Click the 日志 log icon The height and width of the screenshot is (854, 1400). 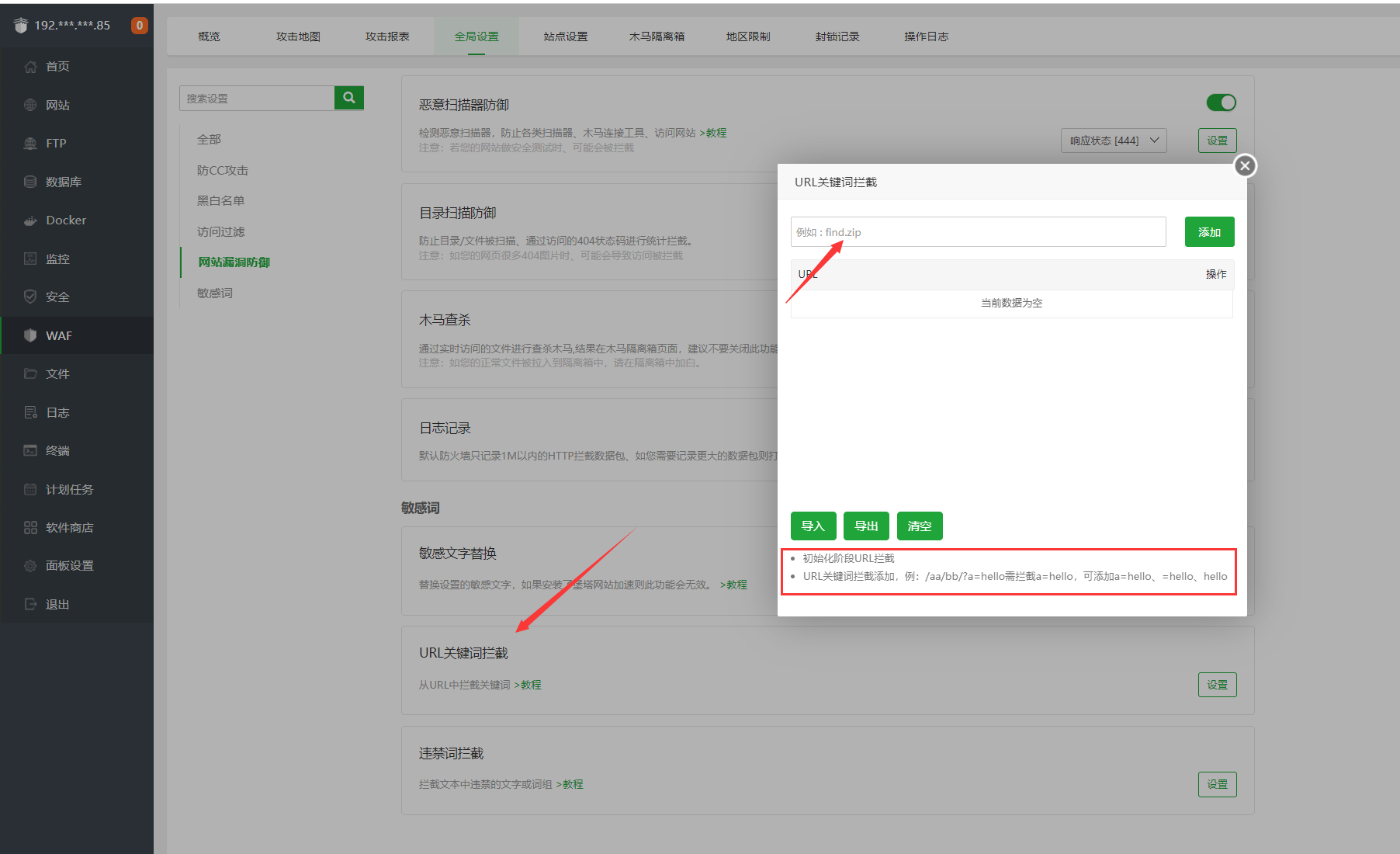pyautogui.click(x=30, y=412)
